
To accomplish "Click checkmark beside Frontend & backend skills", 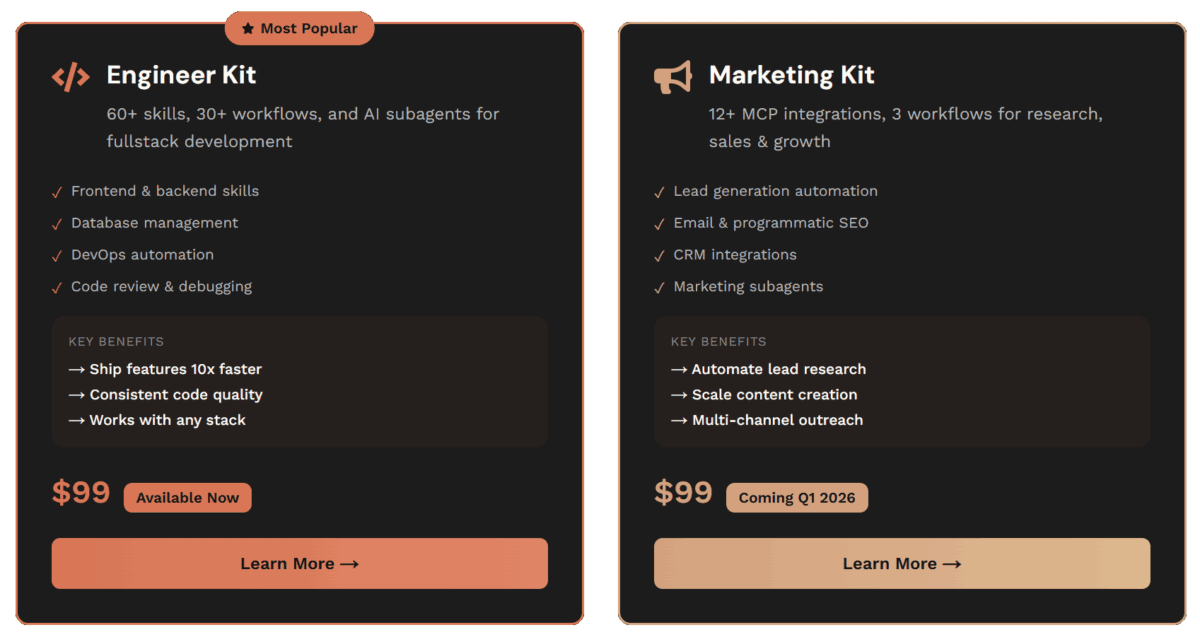I will pos(57,192).
